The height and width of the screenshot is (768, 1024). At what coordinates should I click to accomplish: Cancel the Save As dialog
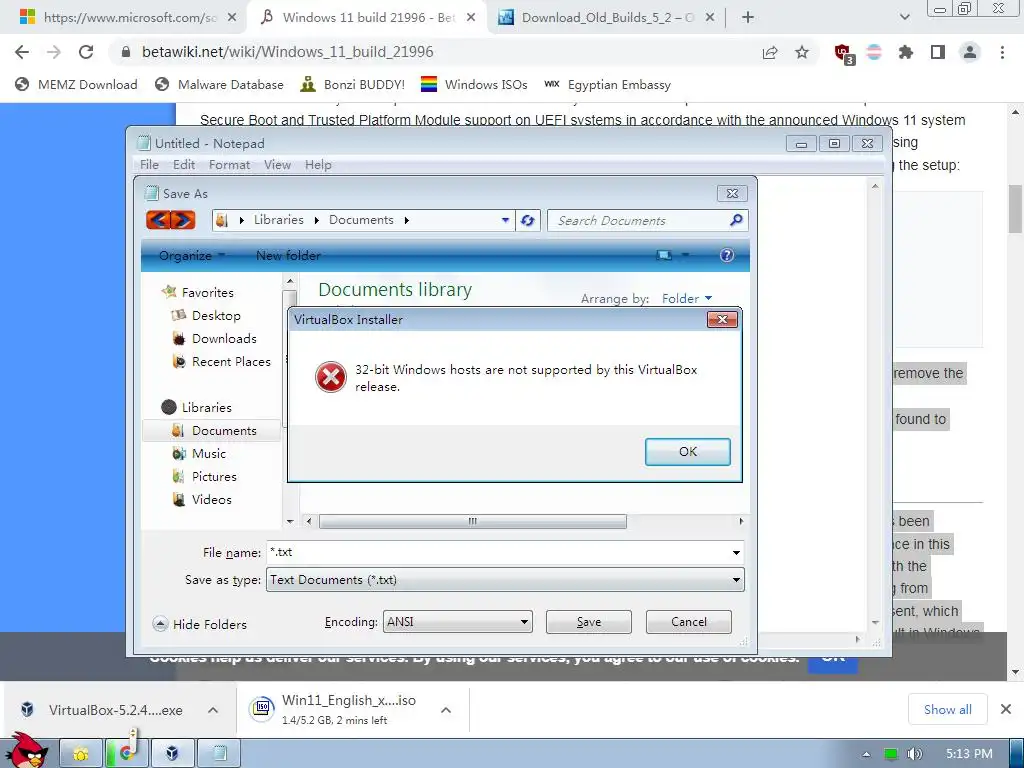point(688,622)
